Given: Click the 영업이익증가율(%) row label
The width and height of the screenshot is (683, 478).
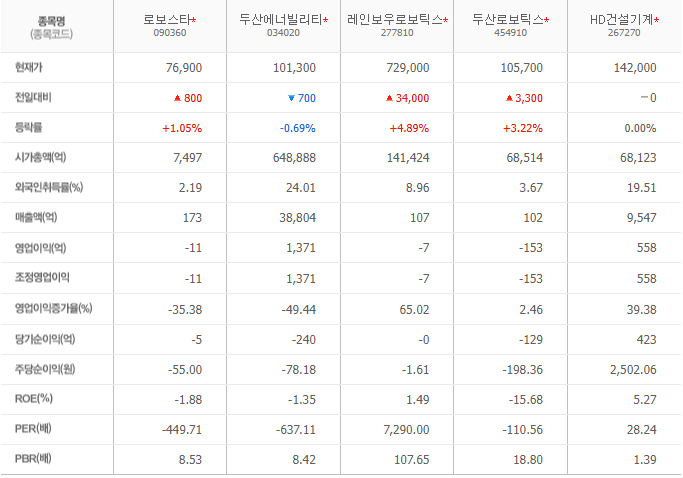Looking at the screenshot, I should coord(54,308).
